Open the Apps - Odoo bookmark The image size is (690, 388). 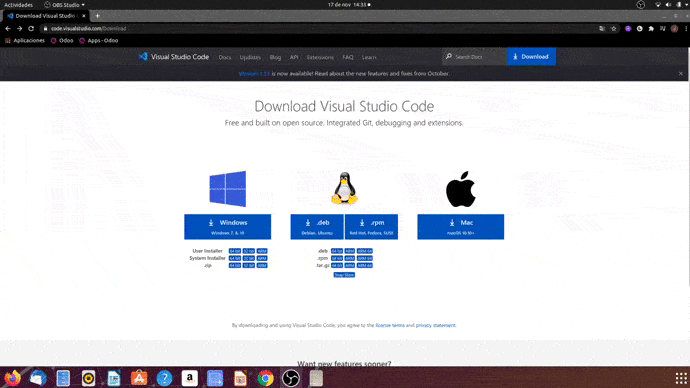[99, 40]
